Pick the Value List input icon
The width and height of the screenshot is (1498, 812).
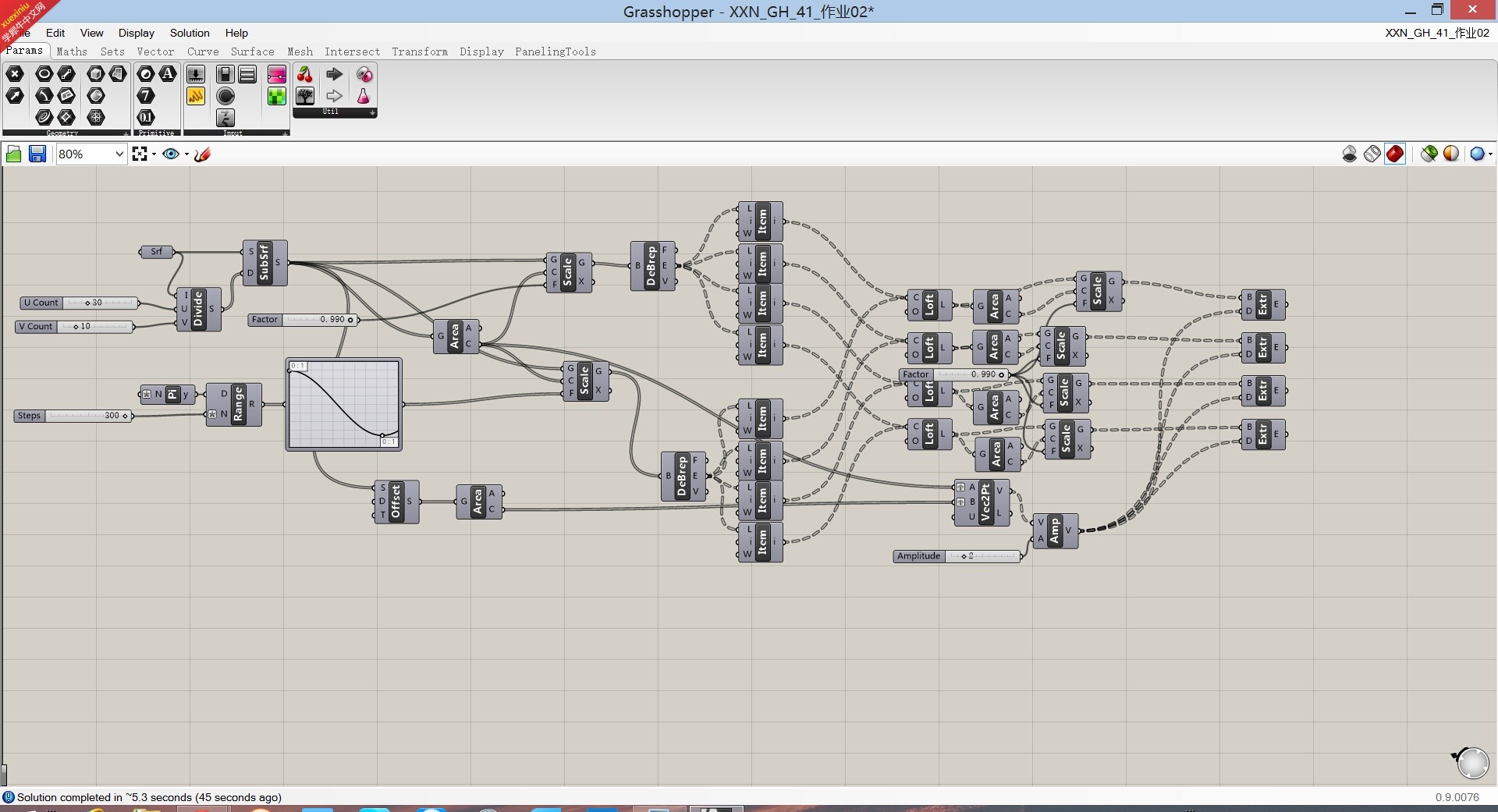click(x=247, y=74)
